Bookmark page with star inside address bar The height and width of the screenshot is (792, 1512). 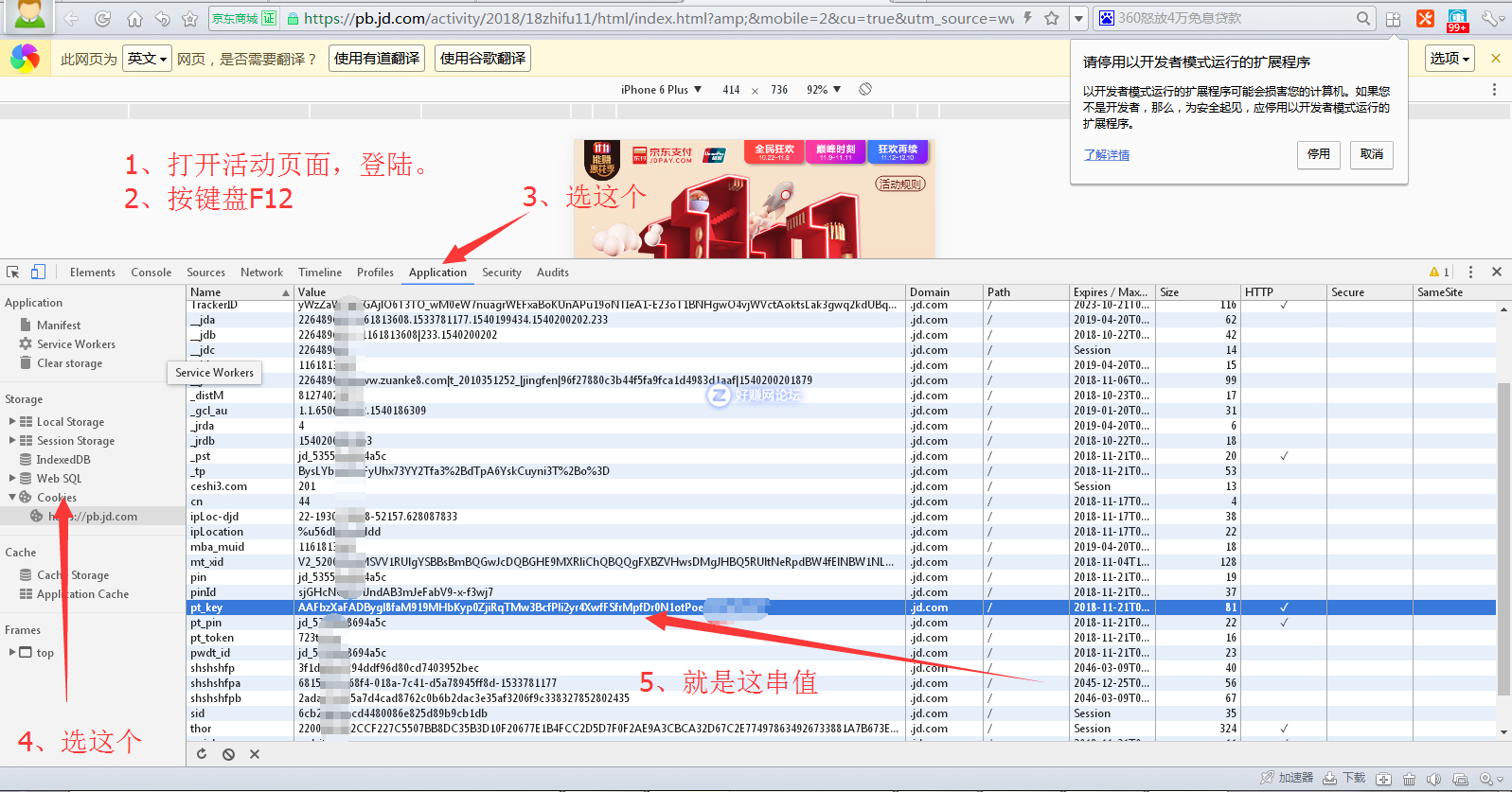coord(1051,18)
